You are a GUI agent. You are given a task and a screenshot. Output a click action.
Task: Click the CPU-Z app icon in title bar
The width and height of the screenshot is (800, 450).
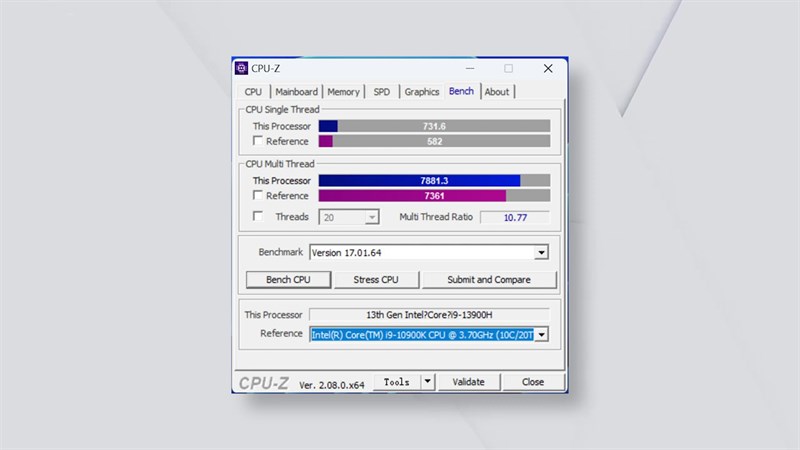pos(241,68)
